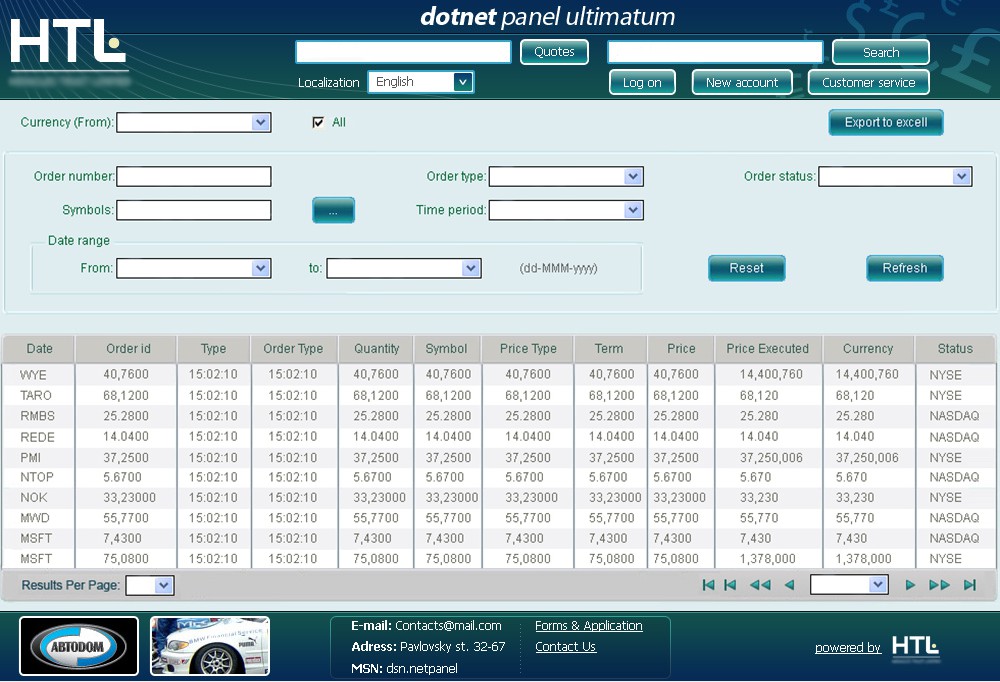This screenshot has width=1000, height=682.
Task: Click the second skip-to-start pagination icon
Action: point(730,585)
